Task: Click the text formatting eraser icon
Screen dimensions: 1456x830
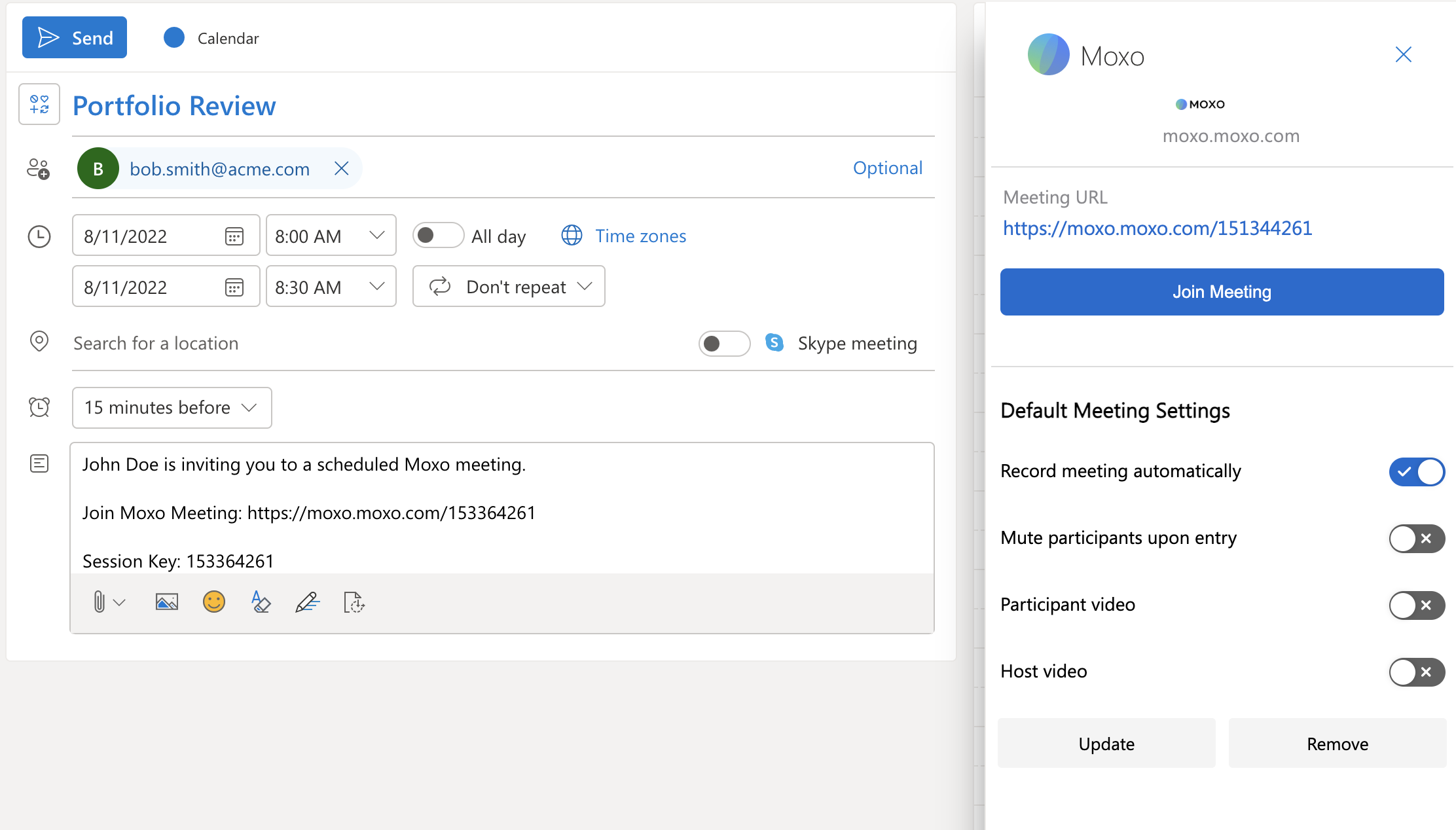Action: click(261, 602)
